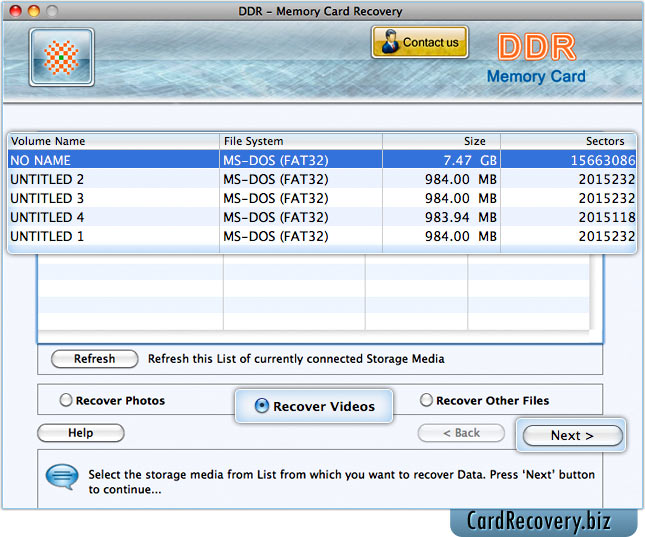Click the 2015118 sectors value

point(607,217)
